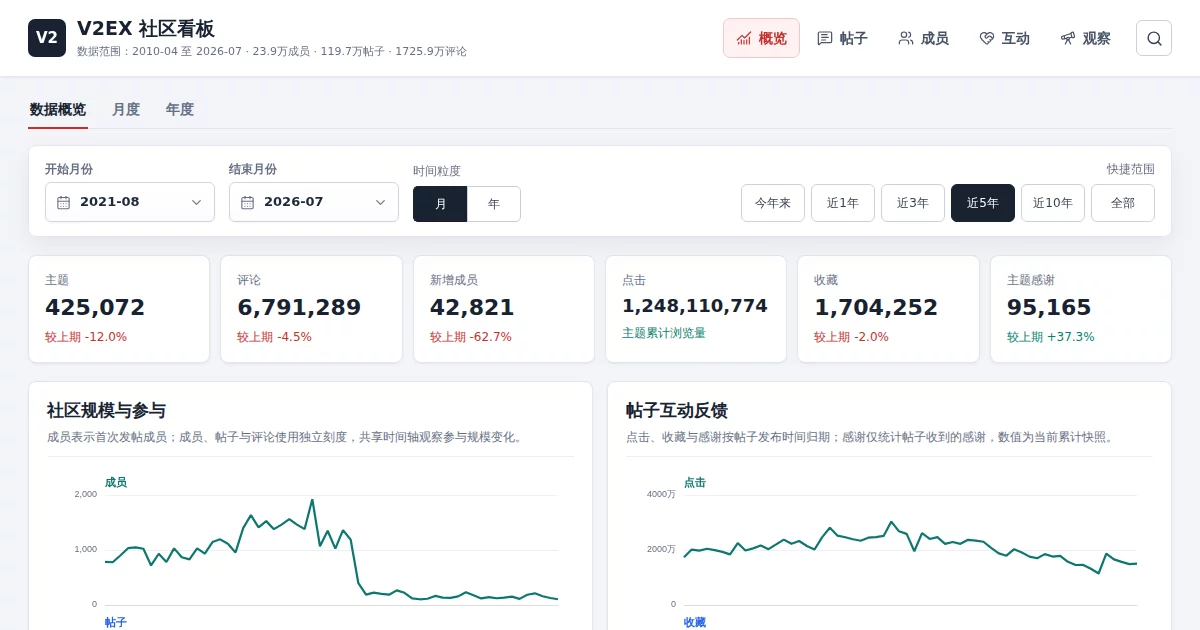Screen dimensions: 1200x630
Task: Click the 数据范围 summary line in header
Action: click(272, 51)
